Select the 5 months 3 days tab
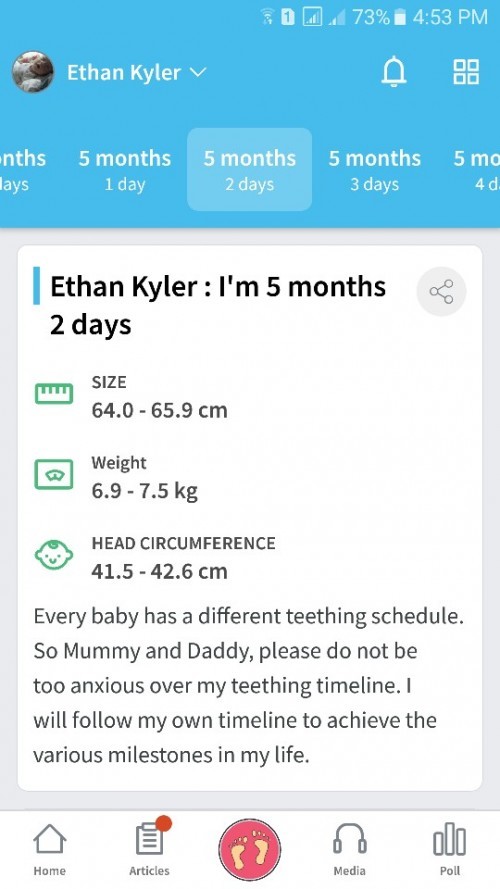Screen dimensions: 500x889 (375, 170)
